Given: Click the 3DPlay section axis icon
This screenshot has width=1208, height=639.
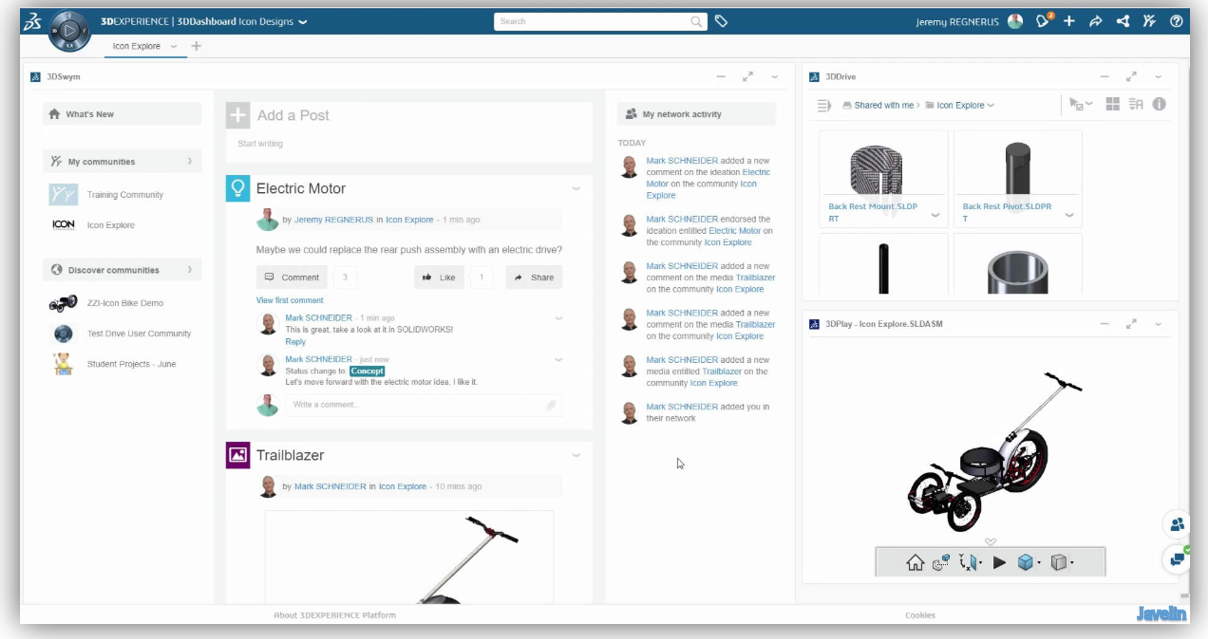Looking at the screenshot, I should (x=969, y=563).
